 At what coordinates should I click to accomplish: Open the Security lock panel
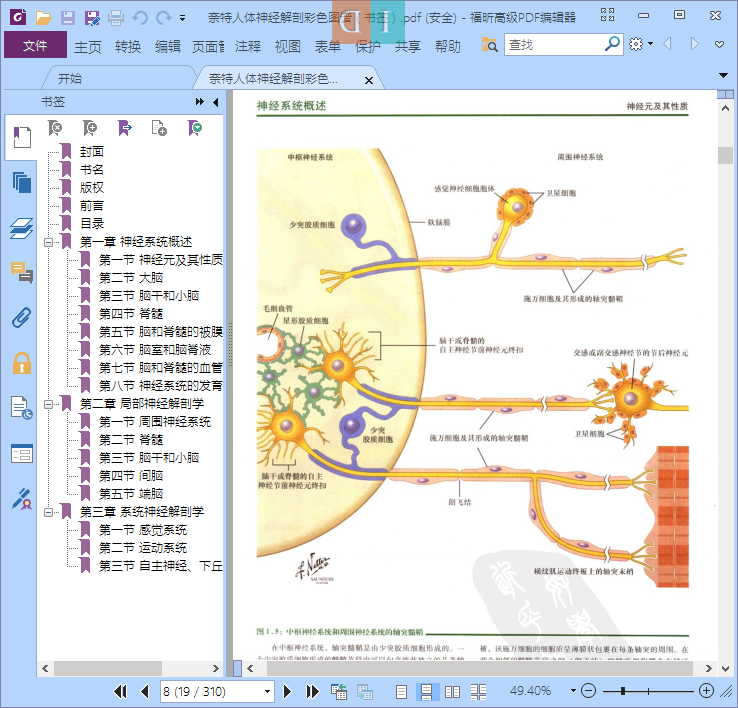coord(22,363)
